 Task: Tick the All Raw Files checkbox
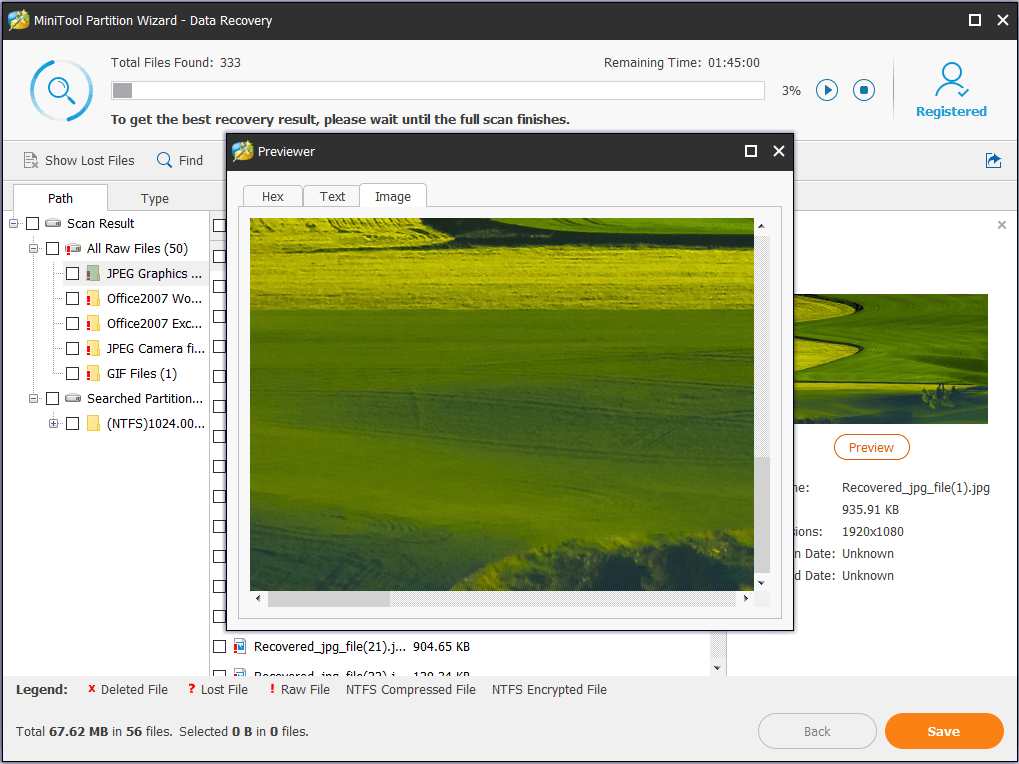53,248
